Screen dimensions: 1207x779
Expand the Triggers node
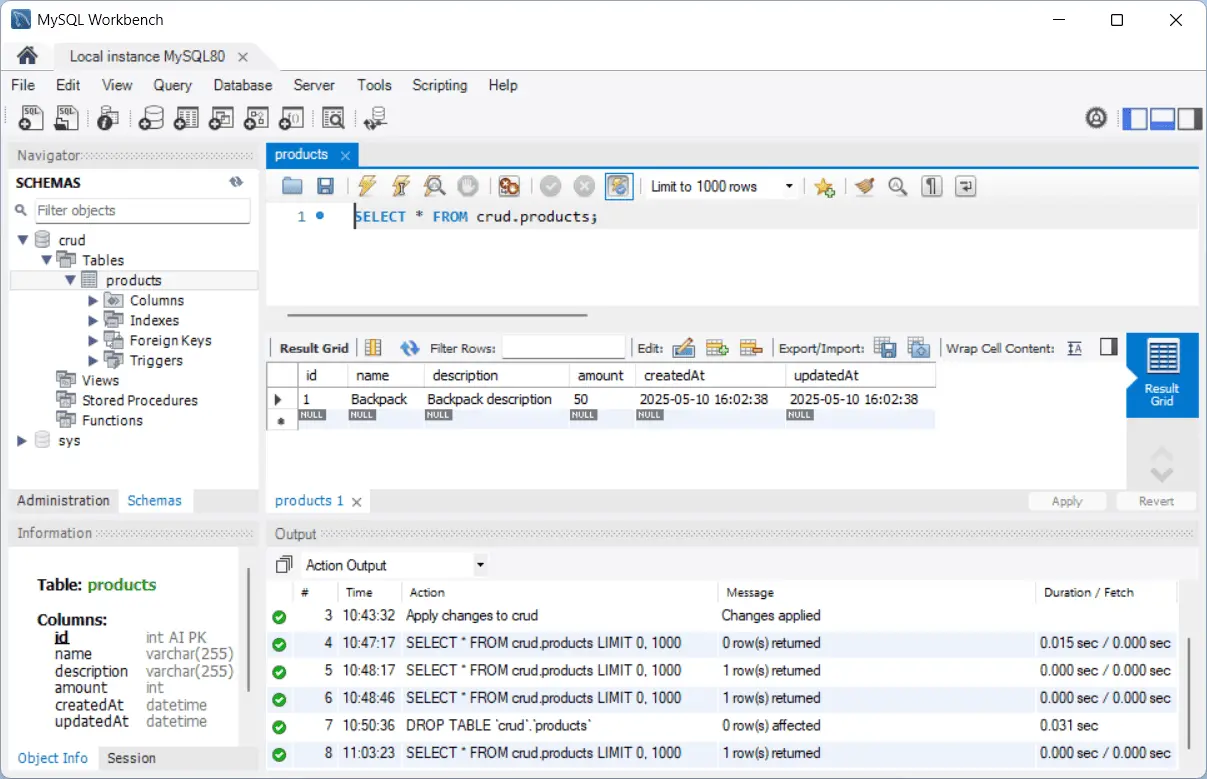click(93, 360)
